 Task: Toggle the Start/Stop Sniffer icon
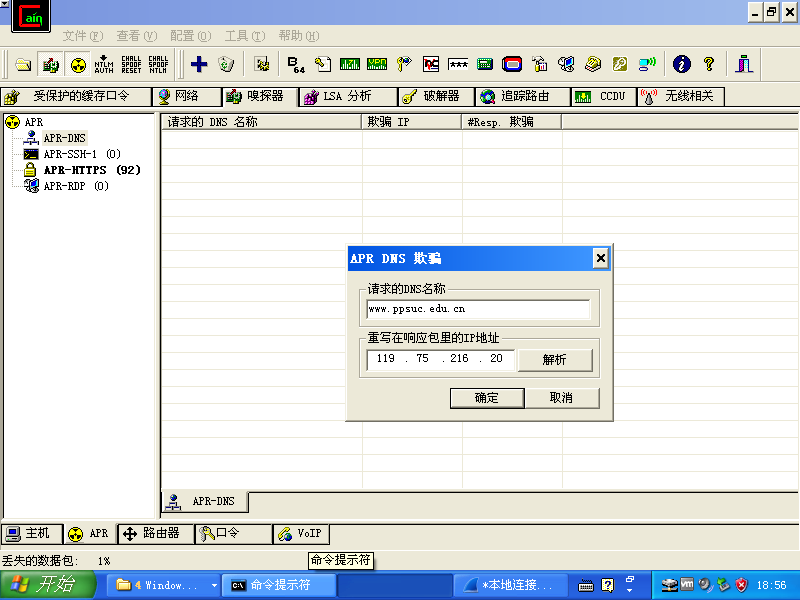(51, 64)
